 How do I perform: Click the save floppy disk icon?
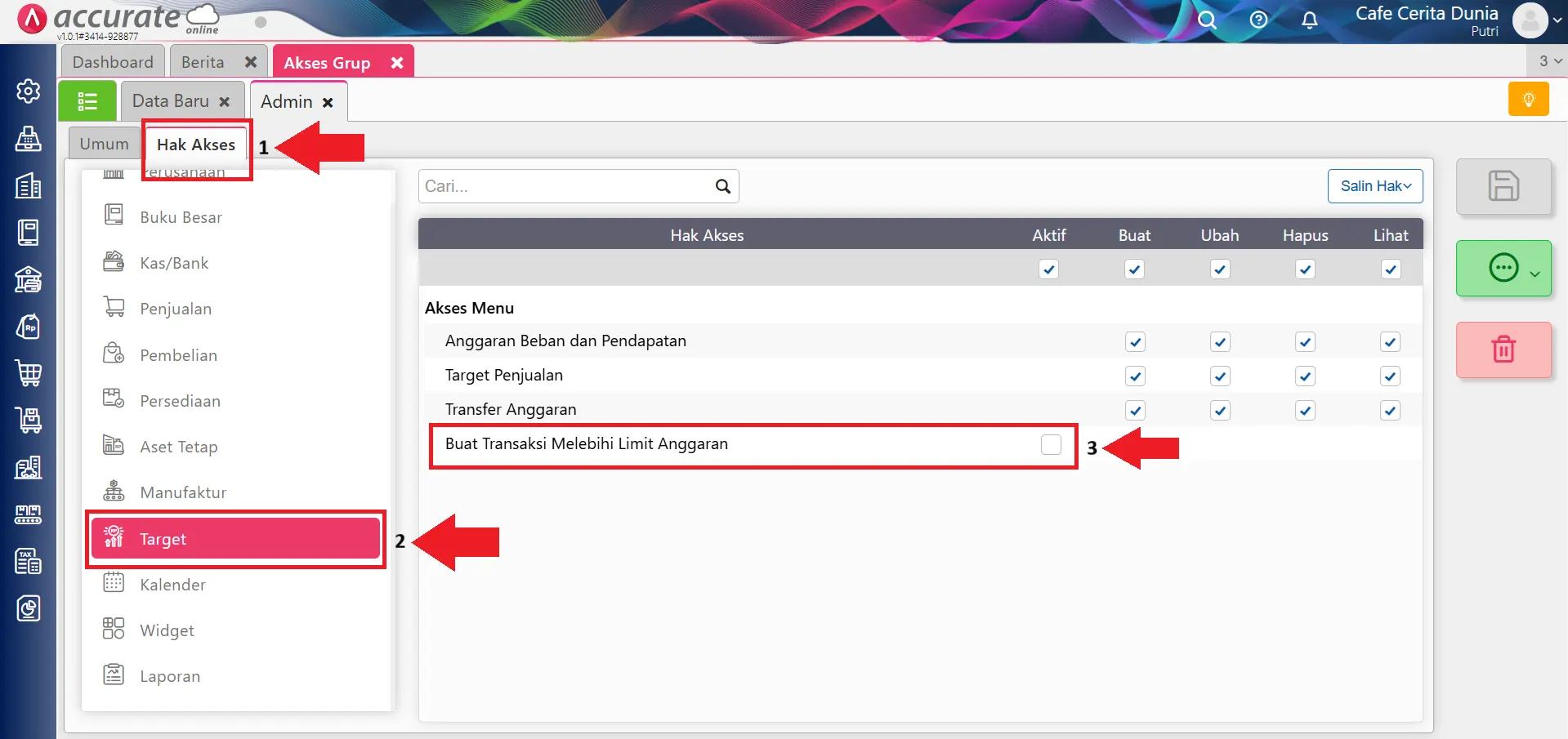(1503, 186)
